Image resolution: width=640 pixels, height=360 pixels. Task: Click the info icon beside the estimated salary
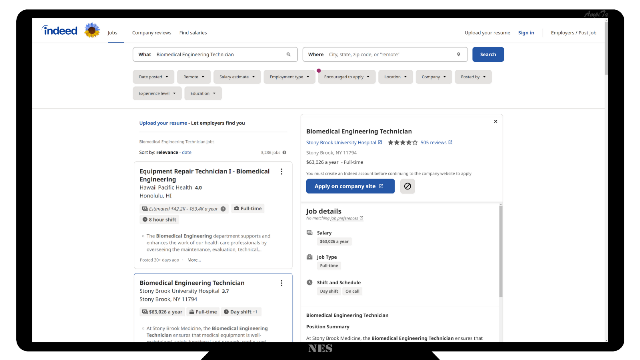pyautogui.click(x=223, y=209)
